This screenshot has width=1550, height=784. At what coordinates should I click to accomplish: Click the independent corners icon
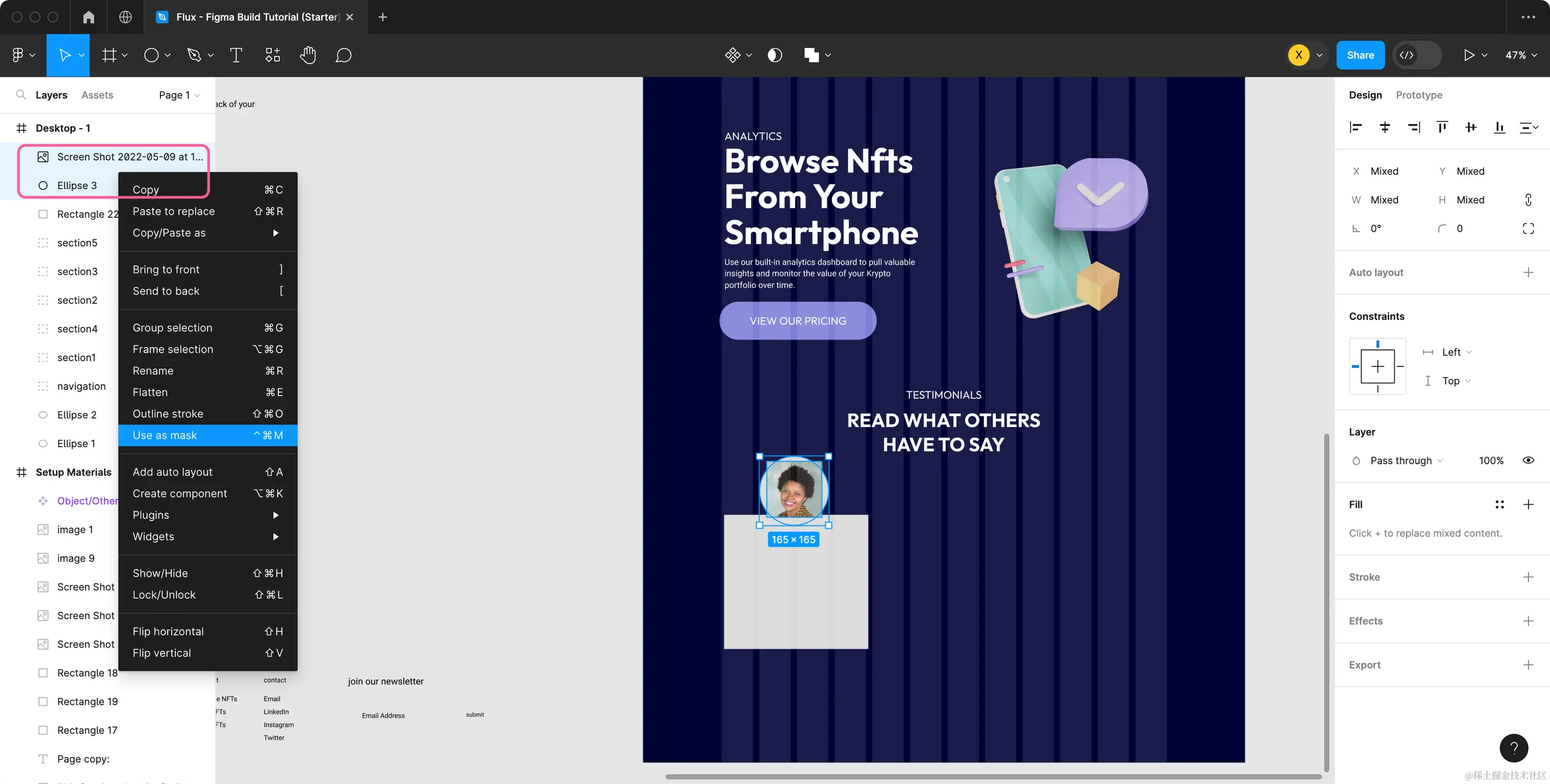pos(1528,229)
